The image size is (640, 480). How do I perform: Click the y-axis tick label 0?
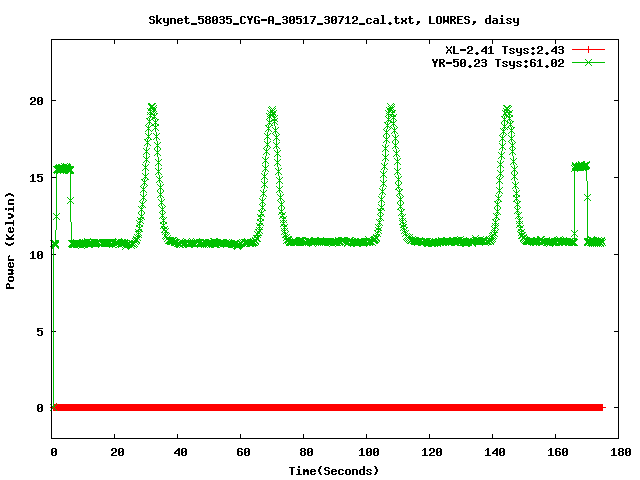pyautogui.click(x=40, y=408)
